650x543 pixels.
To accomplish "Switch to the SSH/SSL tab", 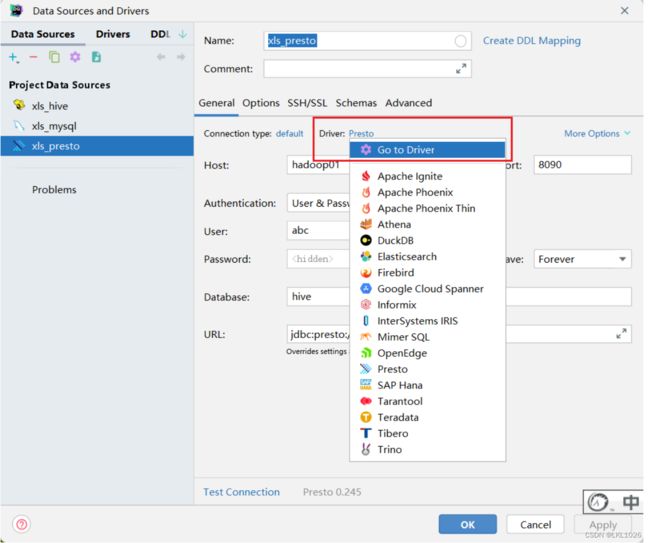I will coord(307,103).
